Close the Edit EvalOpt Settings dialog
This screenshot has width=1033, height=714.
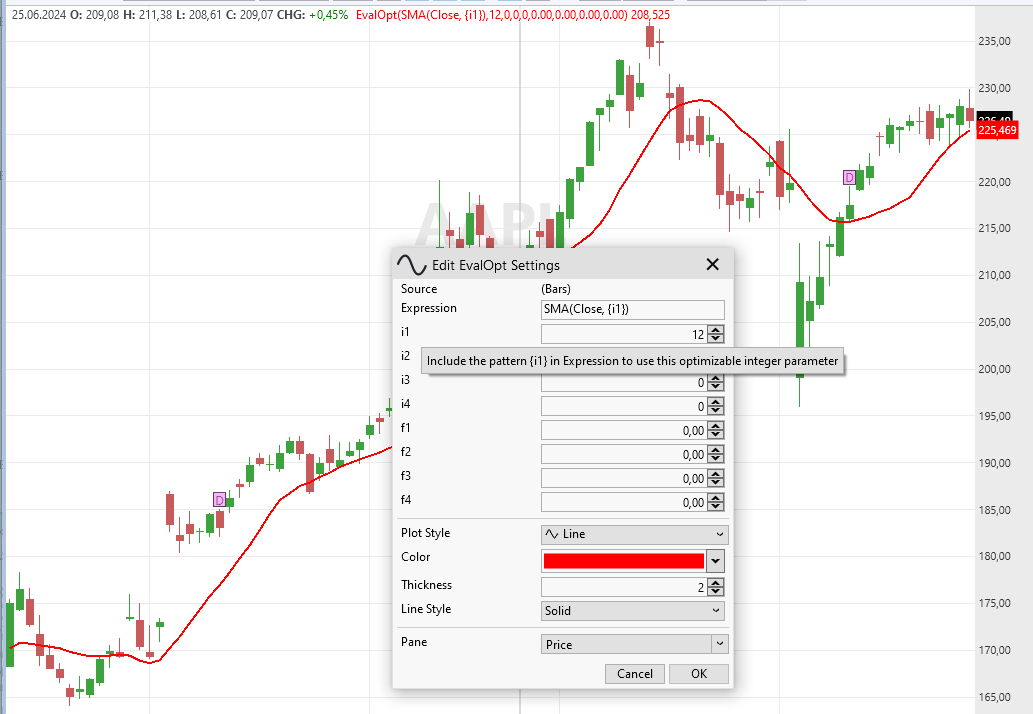click(x=712, y=264)
